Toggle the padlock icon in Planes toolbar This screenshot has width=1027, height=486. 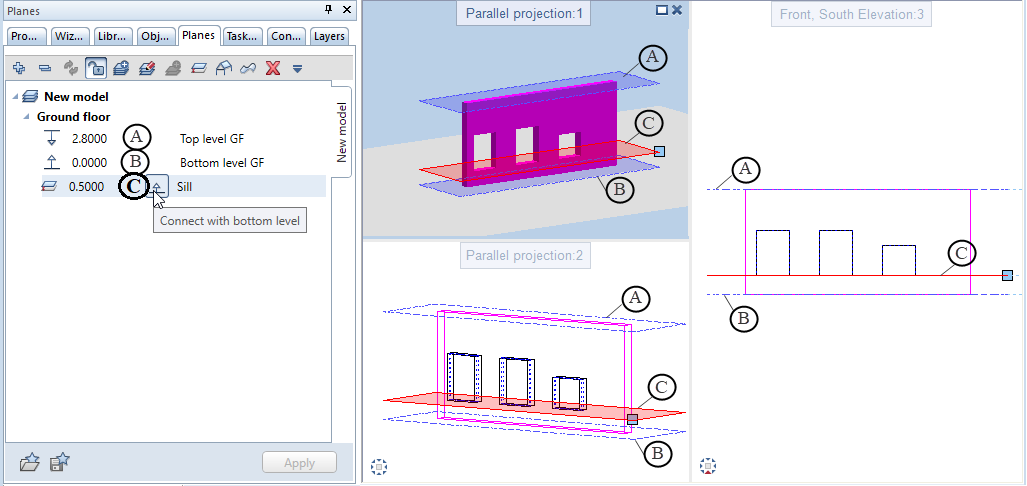point(96,68)
